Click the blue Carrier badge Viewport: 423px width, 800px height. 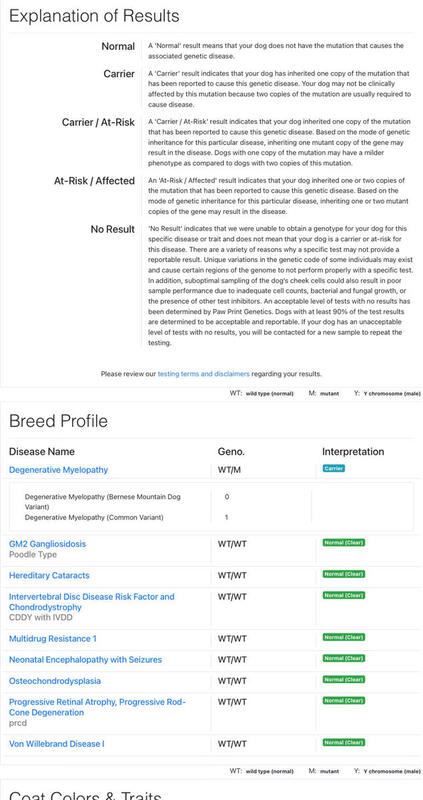(334, 468)
